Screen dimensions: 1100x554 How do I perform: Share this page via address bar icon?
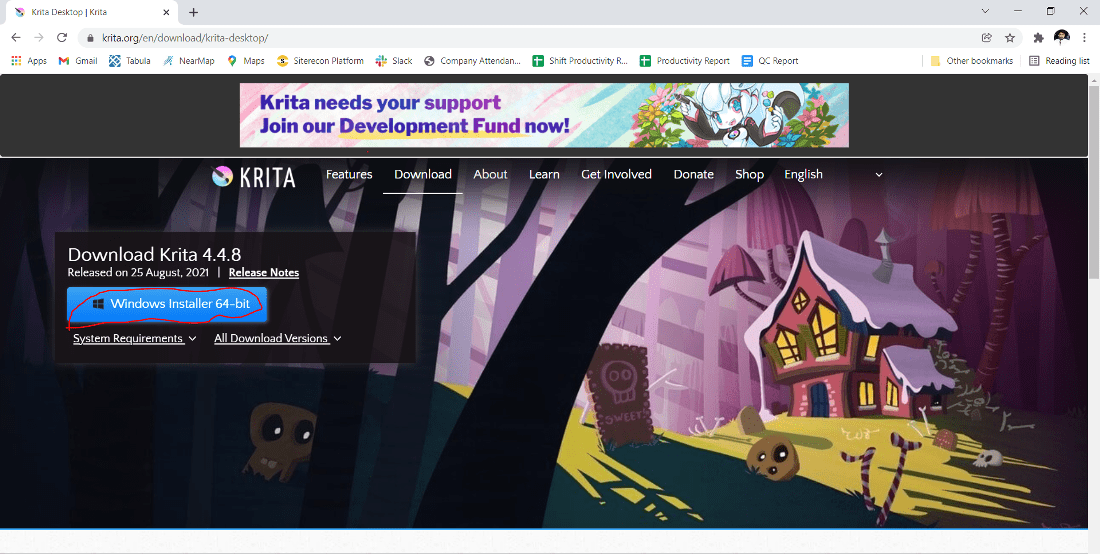986,38
